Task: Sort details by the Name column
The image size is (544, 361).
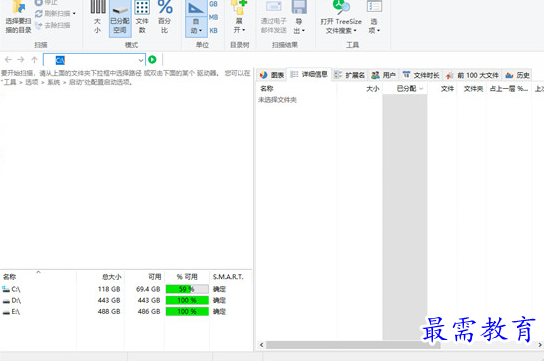Action: [297, 89]
